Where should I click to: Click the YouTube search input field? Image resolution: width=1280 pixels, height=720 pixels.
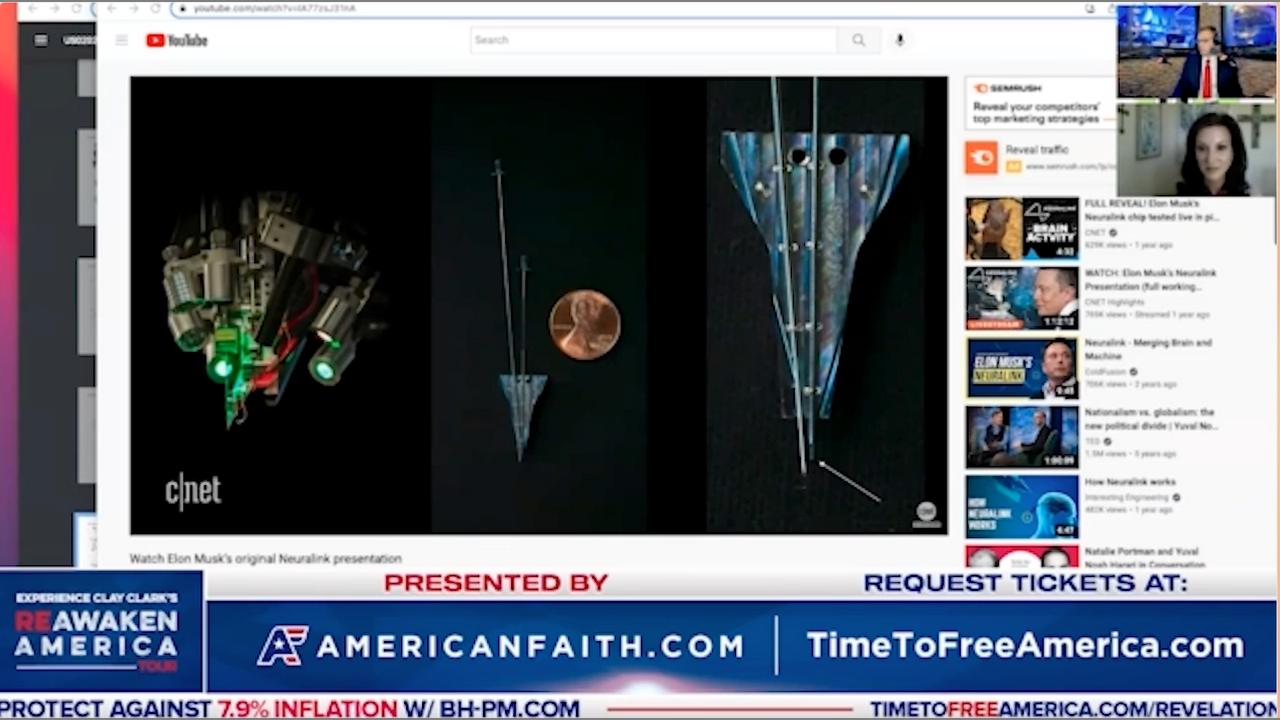654,40
